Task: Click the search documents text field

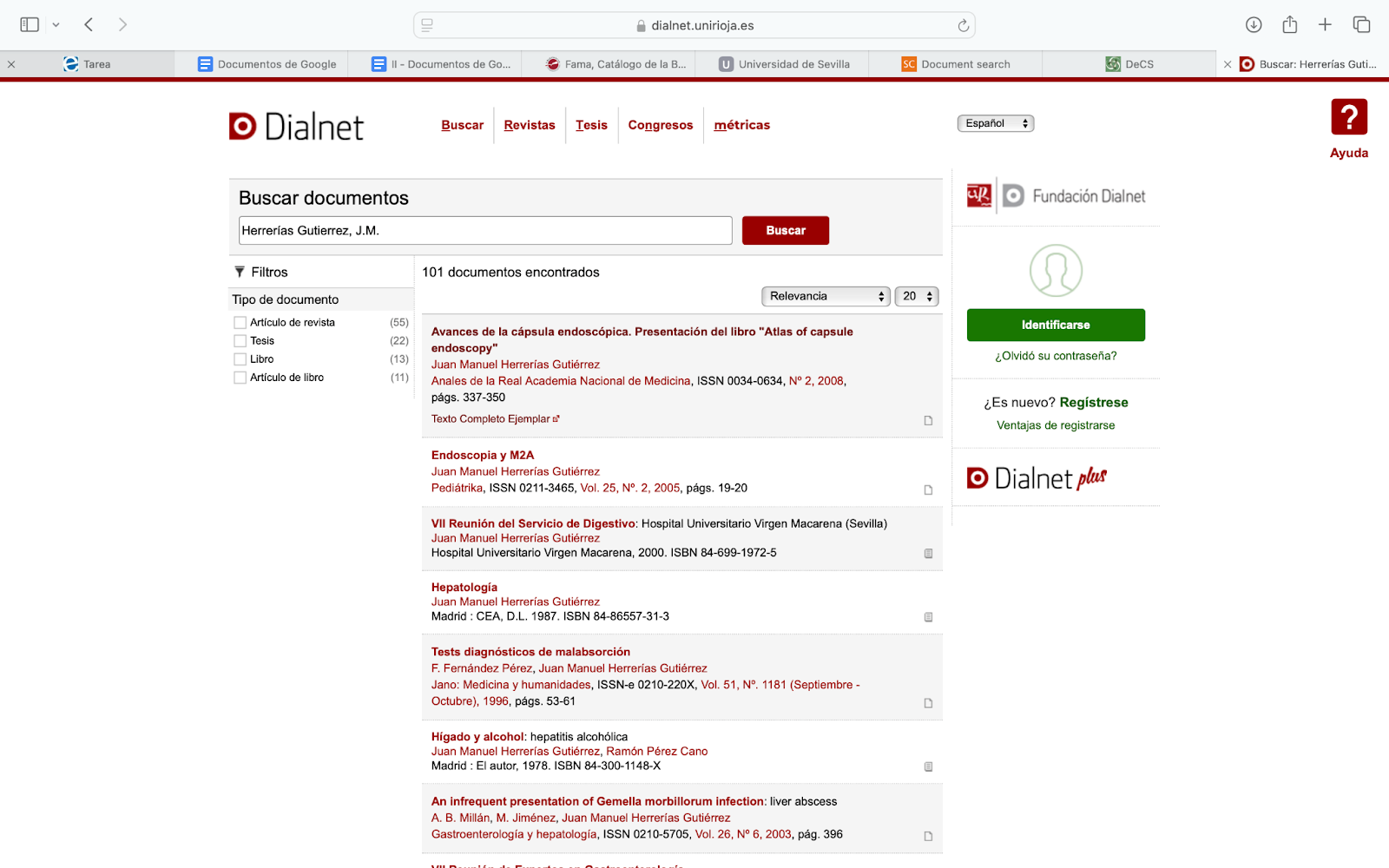Action: point(485,231)
